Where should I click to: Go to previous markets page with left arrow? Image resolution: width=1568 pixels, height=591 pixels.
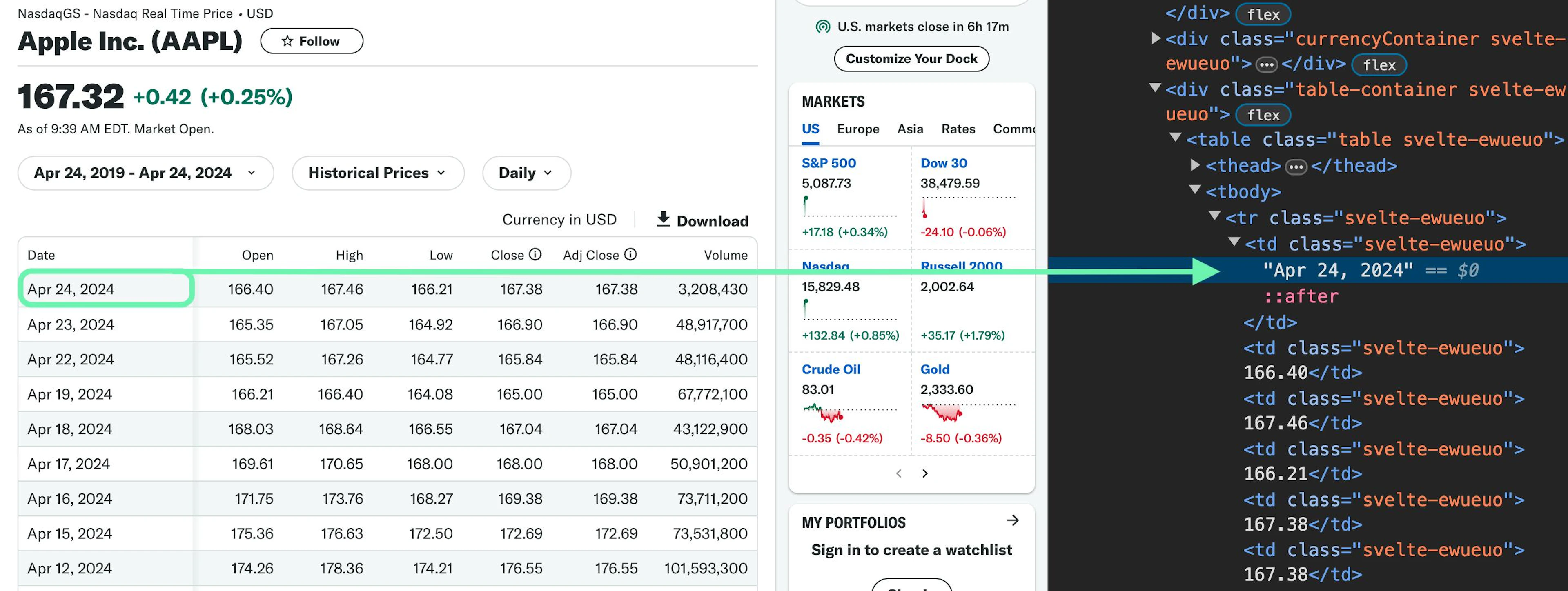898,473
